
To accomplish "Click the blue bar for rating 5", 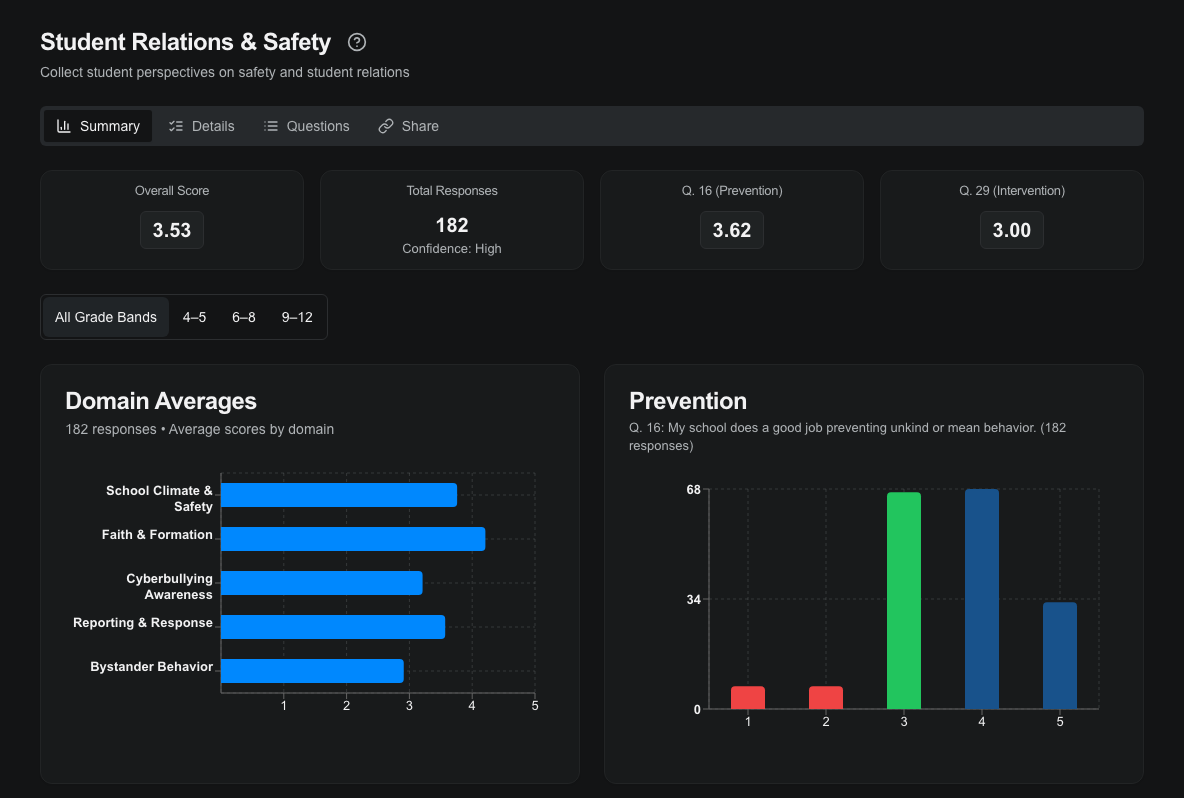I will 1060,655.
